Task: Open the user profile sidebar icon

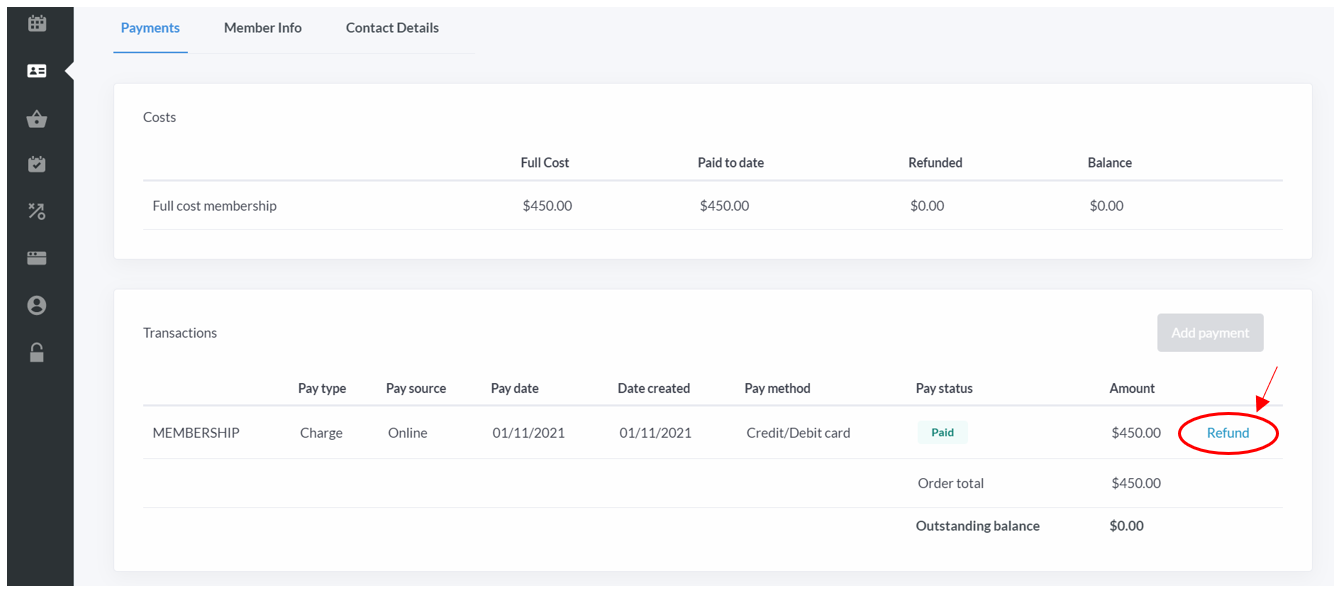Action: tap(37, 305)
